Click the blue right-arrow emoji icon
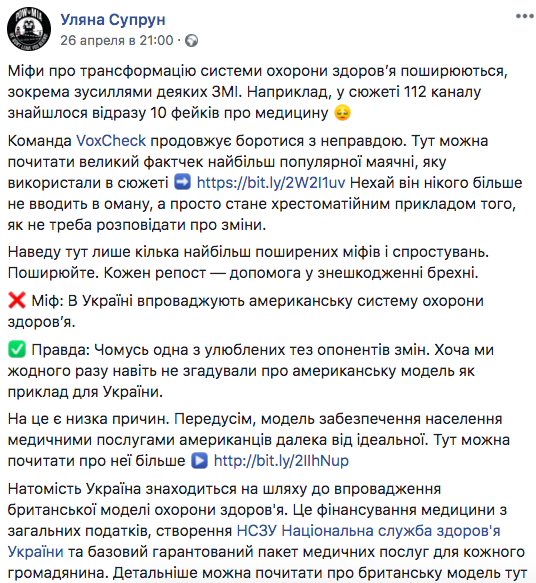The height and width of the screenshot is (583, 536). click(183, 183)
